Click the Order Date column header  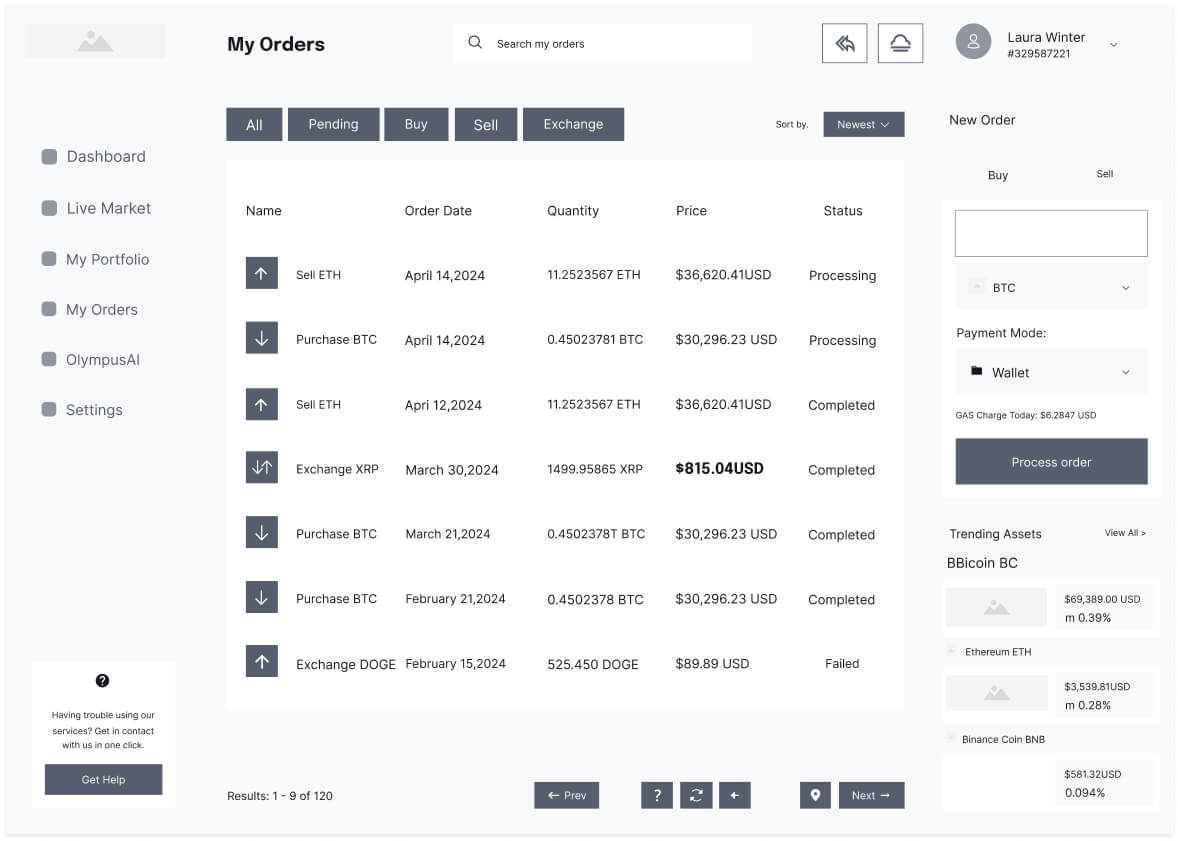pyautogui.click(x=438, y=210)
